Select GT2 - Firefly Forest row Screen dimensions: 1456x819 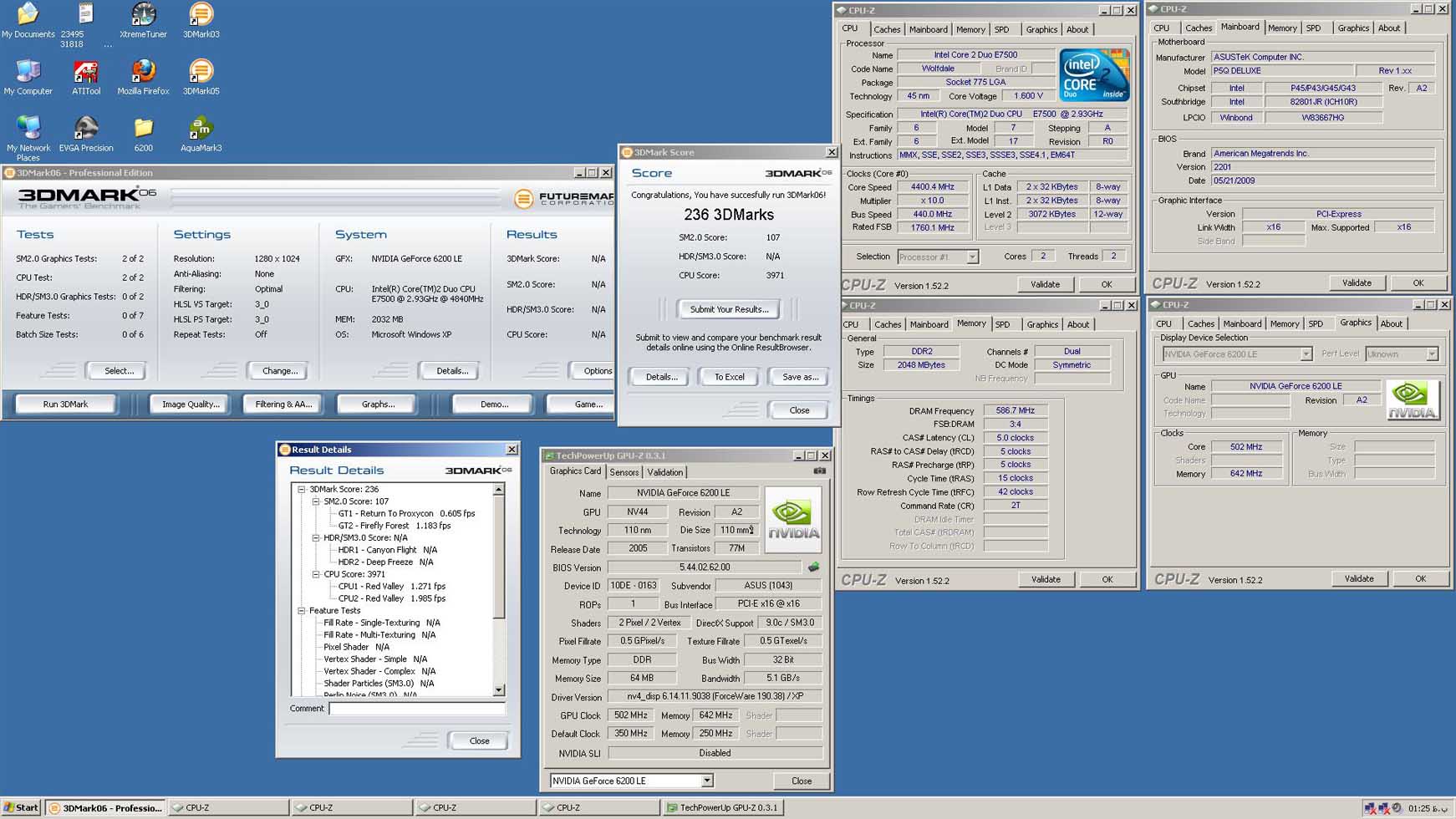coord(394,526)
